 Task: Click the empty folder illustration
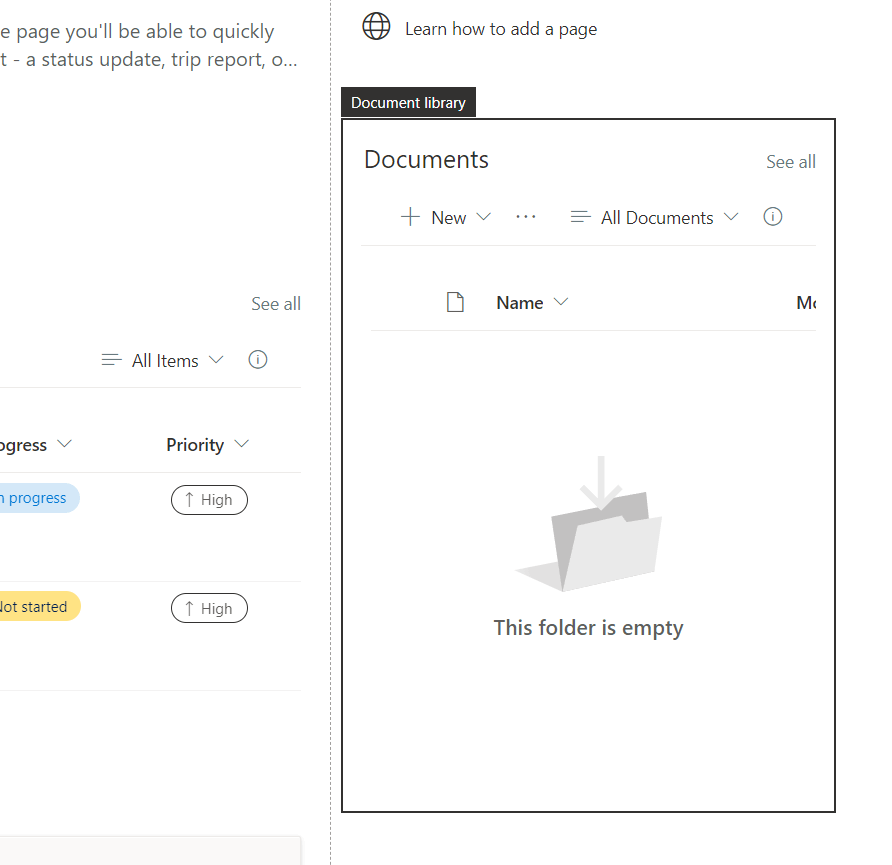589,524
